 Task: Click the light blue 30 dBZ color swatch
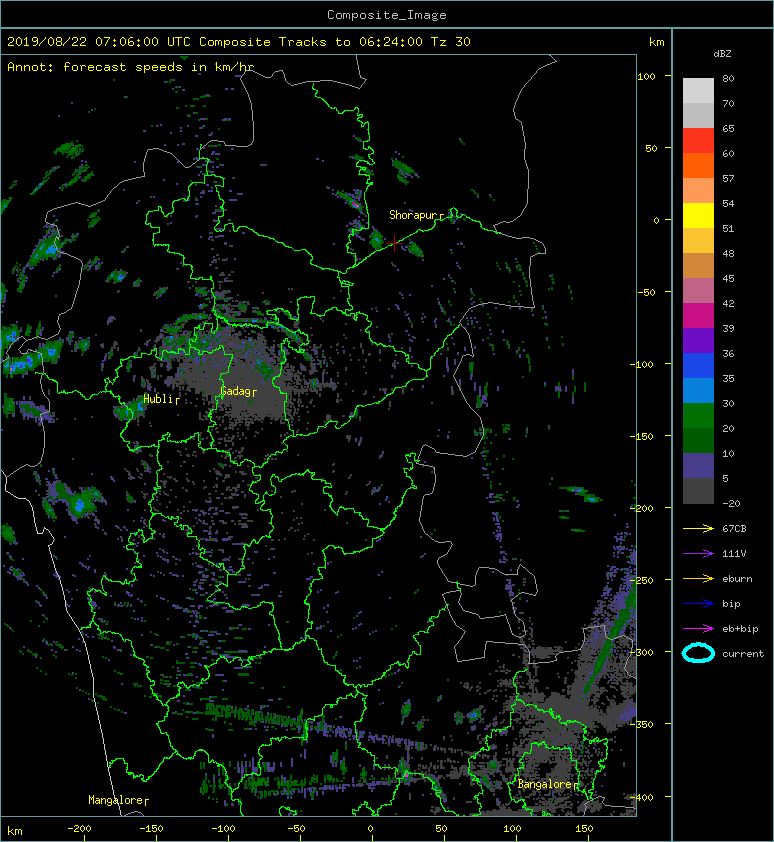[x=698, y=390]
